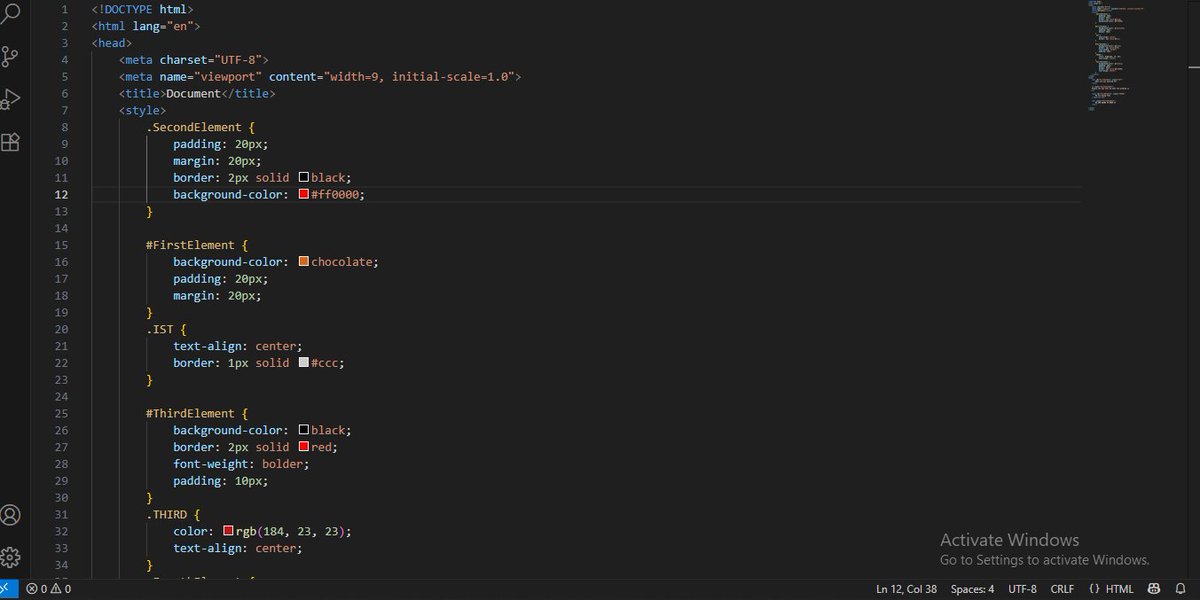Click the minimap code overview

[x=1115, y=55]
